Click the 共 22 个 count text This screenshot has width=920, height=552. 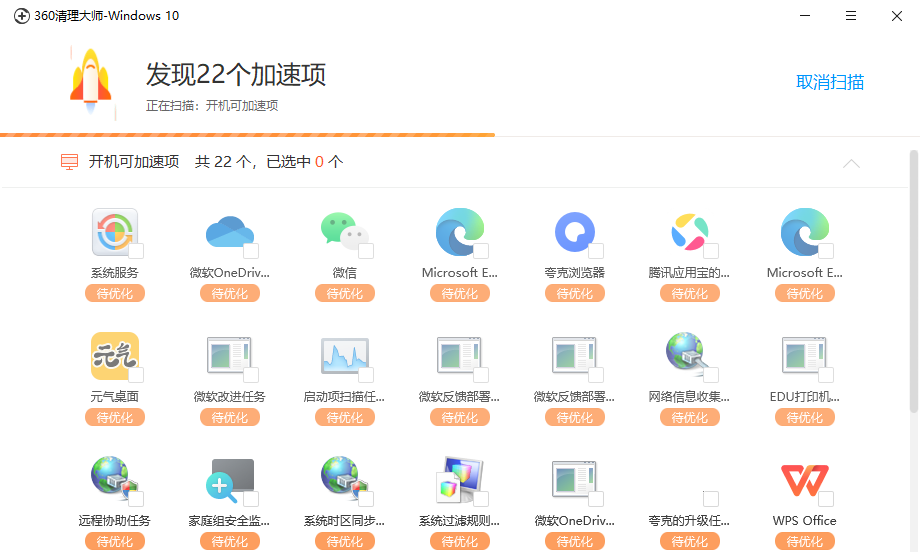pos(224,162)
